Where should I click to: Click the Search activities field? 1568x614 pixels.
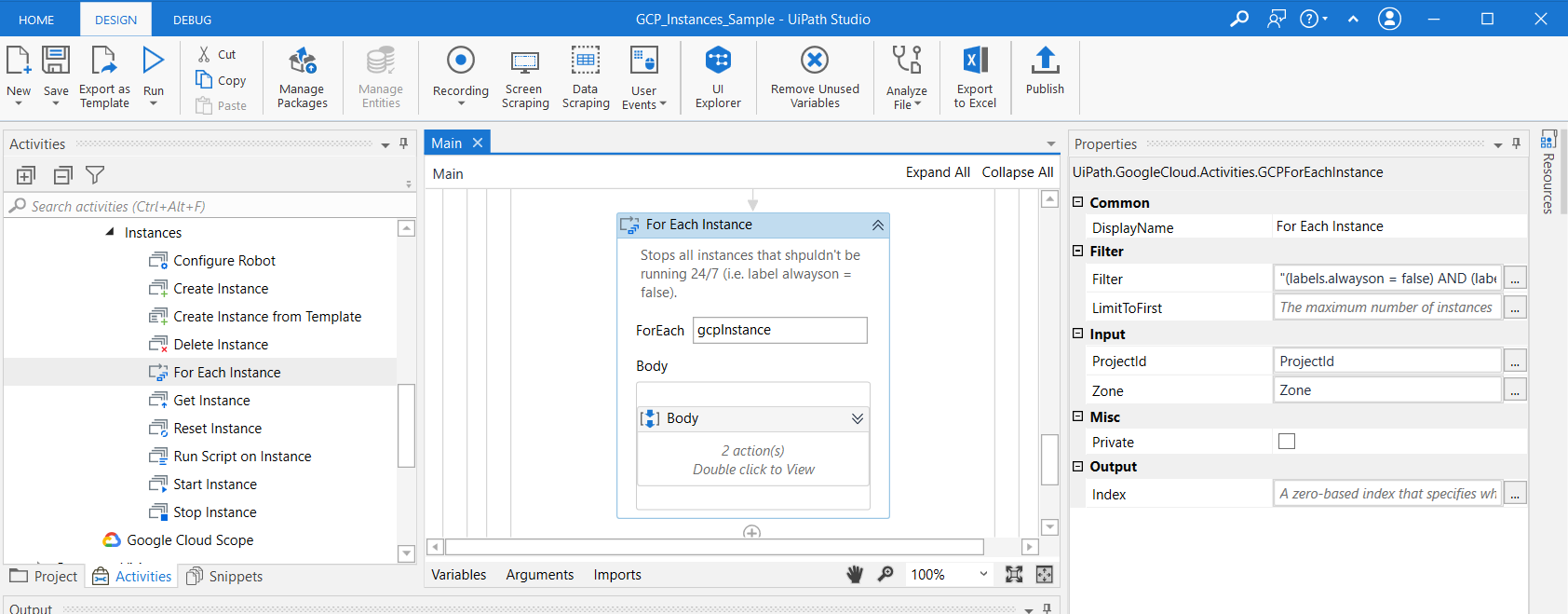[x=210, y=206]
